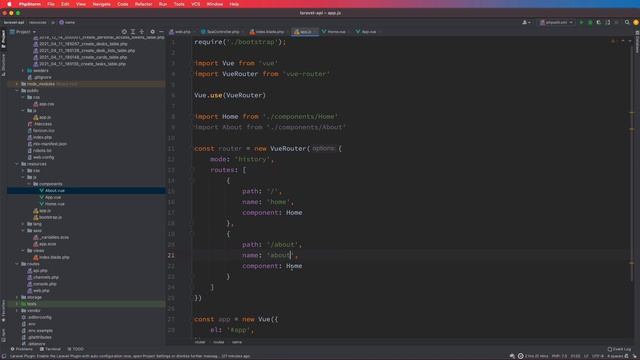This screenshot has width=640, height=360.
Task: Click the Vue.use(VueRouter) line
Action: pos(230,96)
